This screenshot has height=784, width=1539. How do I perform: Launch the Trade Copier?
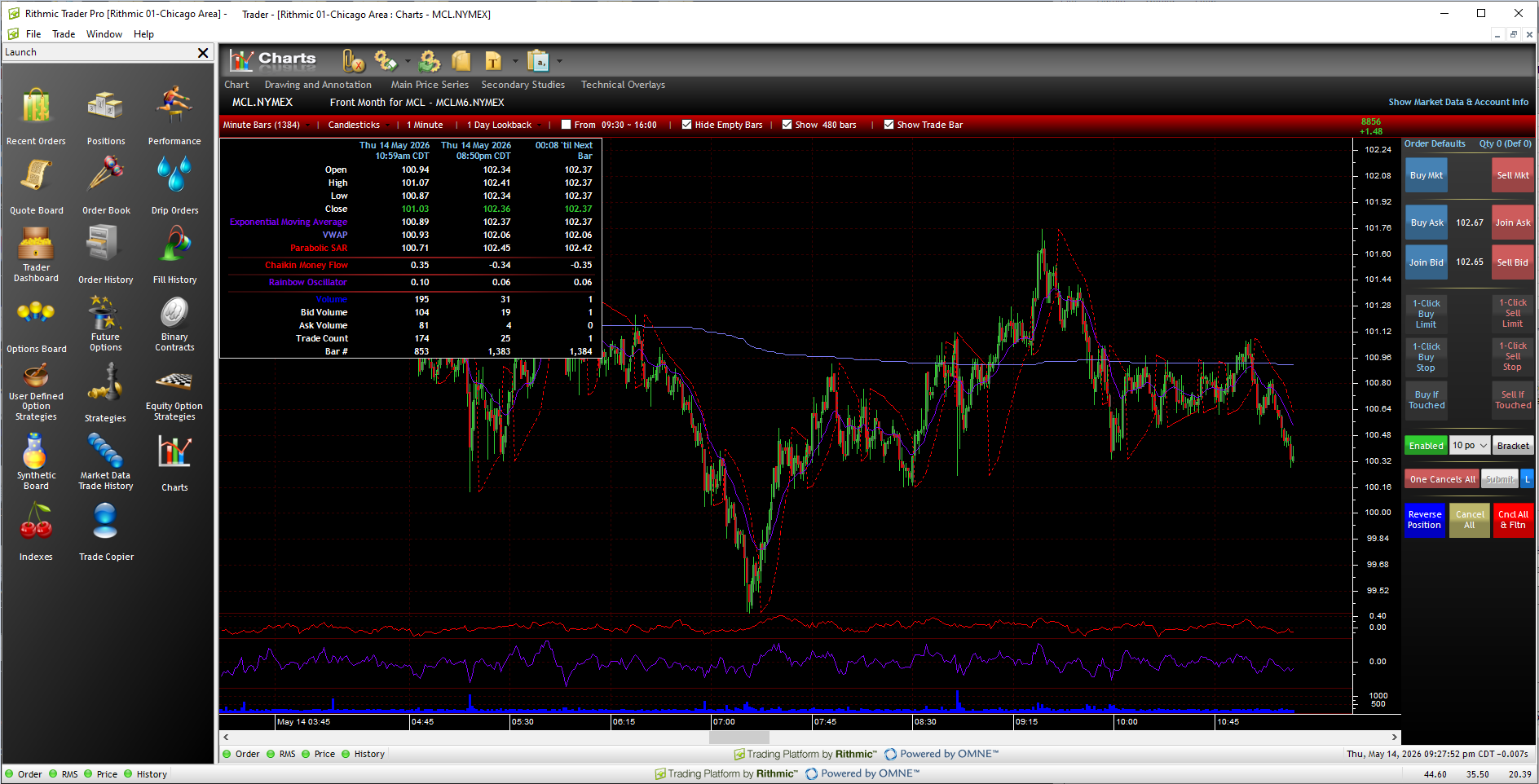(106, 531)
